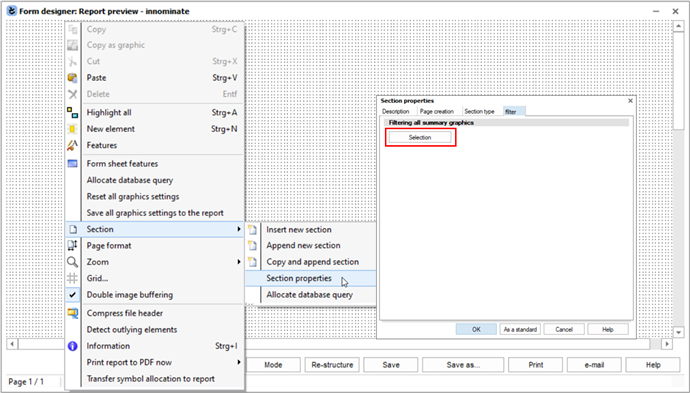Viewport: 690px width, 393px height.
Task: Expand the Section submenu arrow
Action: (x=239, y=229)
